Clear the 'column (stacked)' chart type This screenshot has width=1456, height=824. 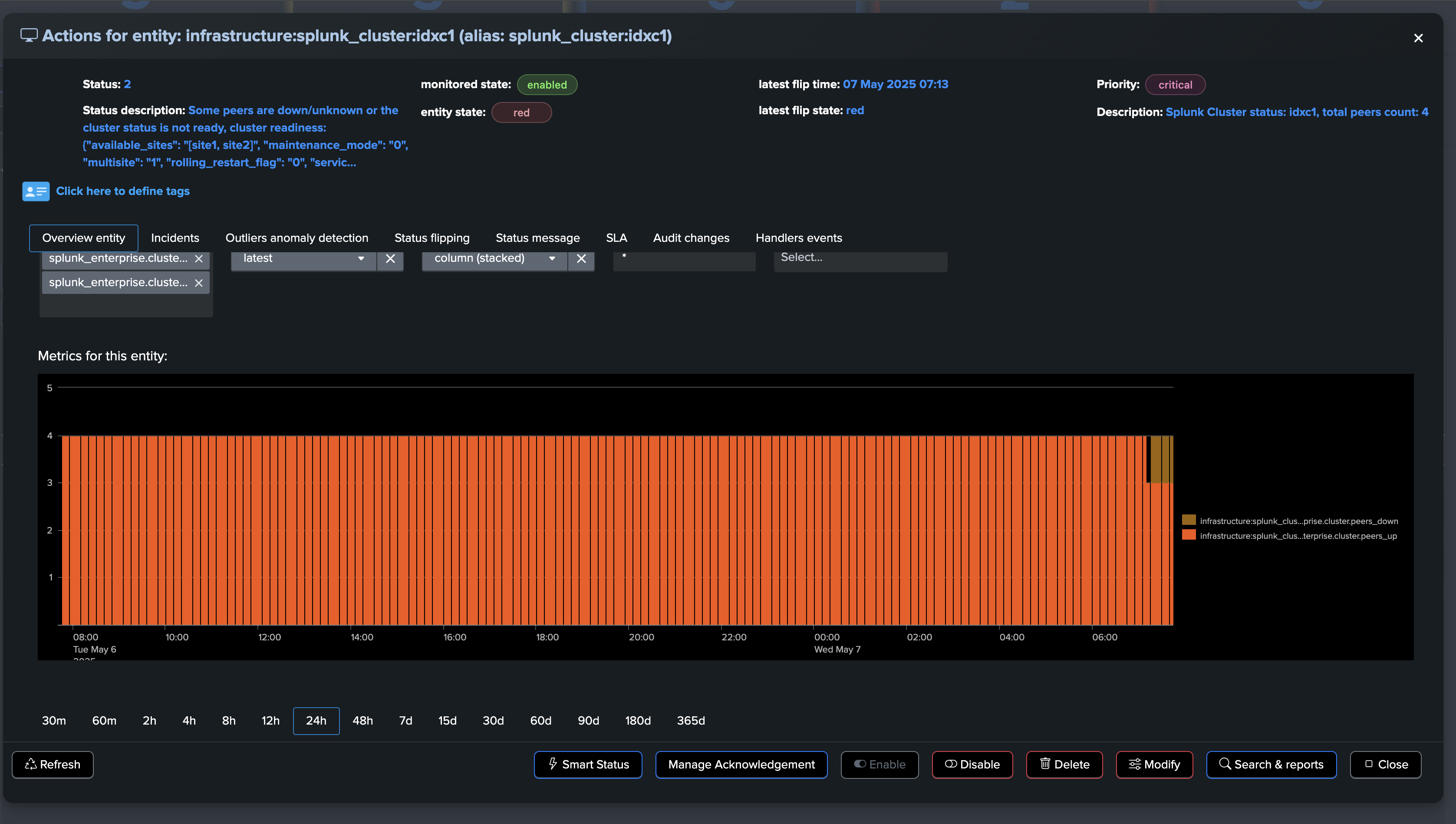581,259
